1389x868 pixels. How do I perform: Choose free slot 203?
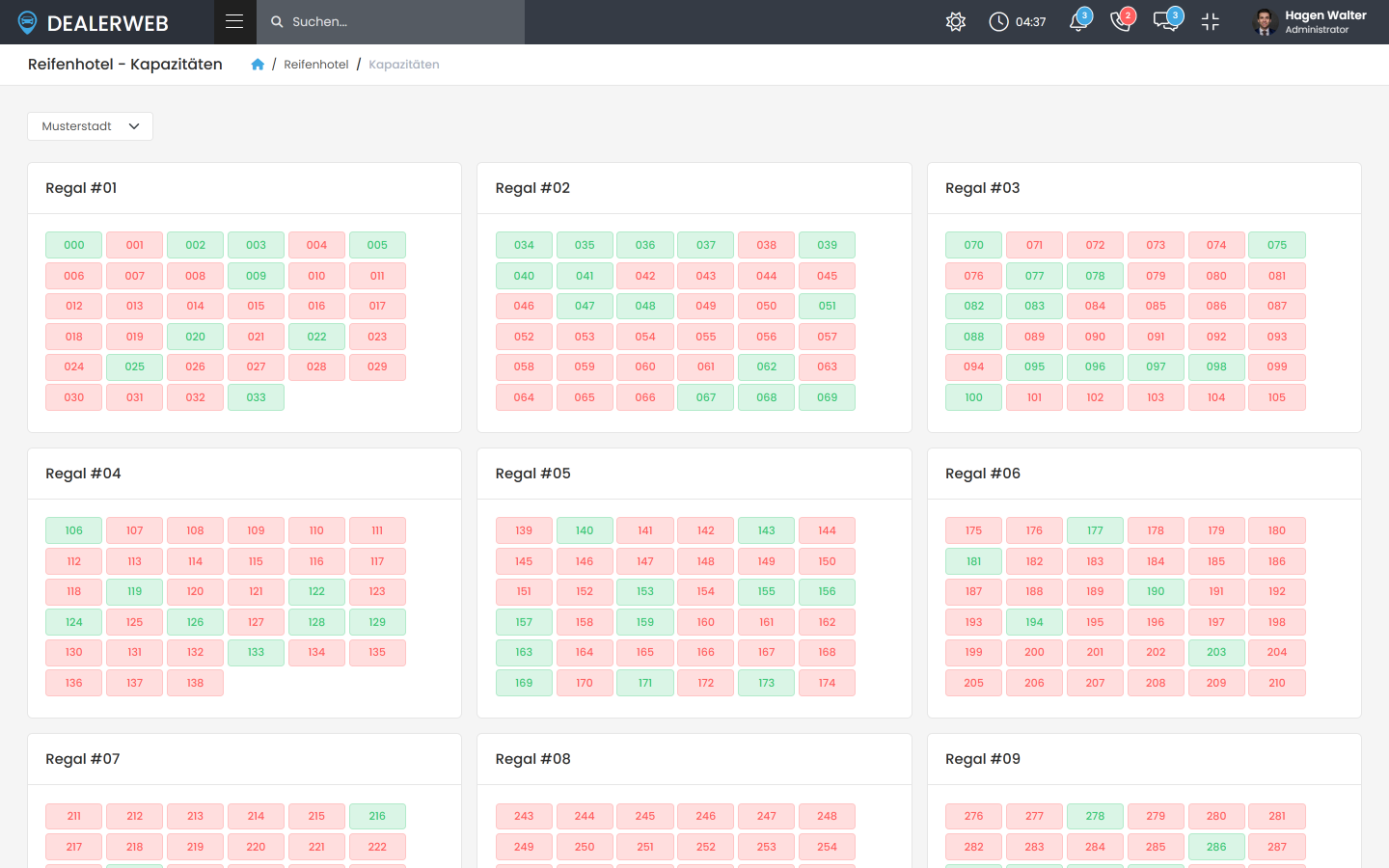[x=1216, y=652]
